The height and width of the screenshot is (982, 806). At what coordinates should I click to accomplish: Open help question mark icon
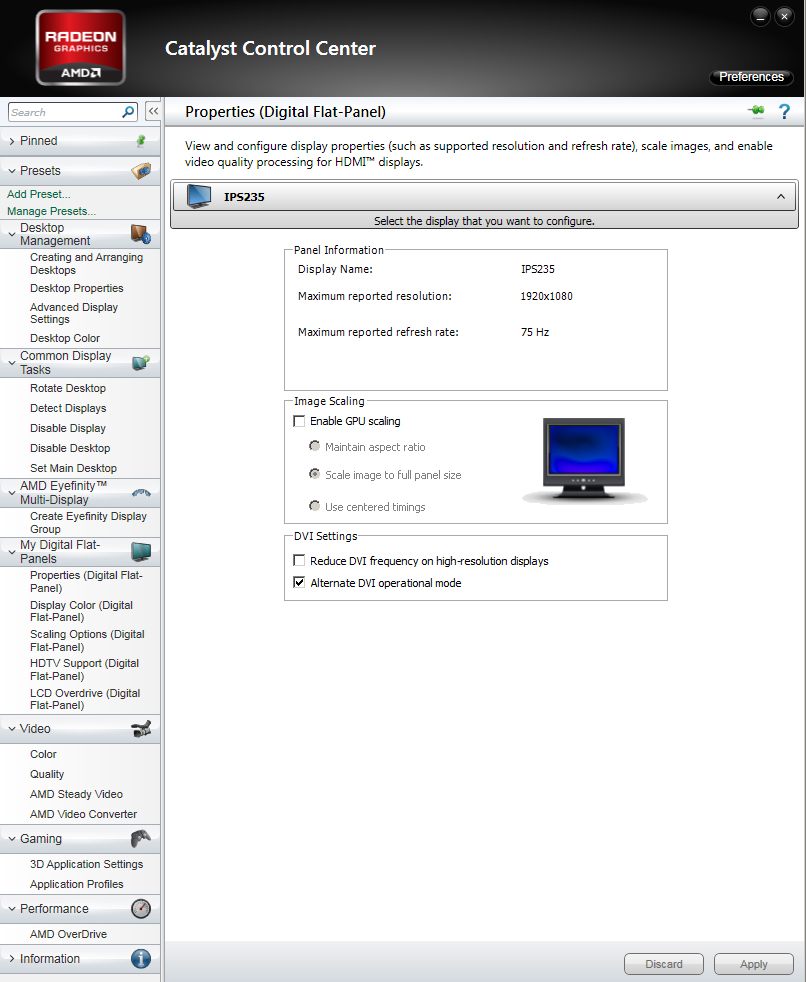pyautogui.click(x=784, y=112)
